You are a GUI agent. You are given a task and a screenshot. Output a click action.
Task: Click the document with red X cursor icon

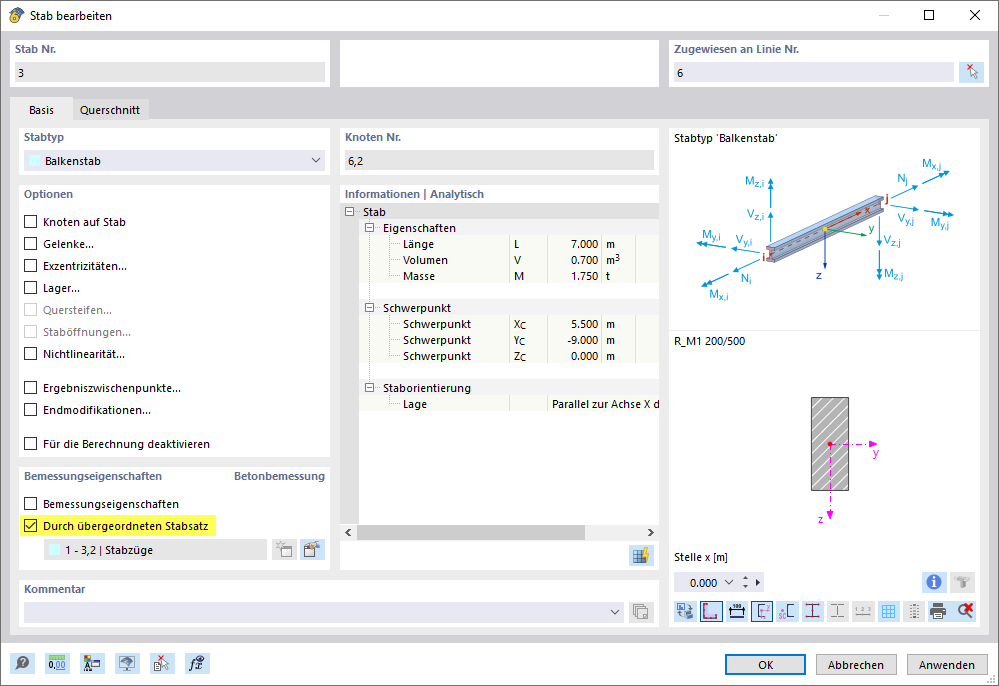tap(162, 664)
